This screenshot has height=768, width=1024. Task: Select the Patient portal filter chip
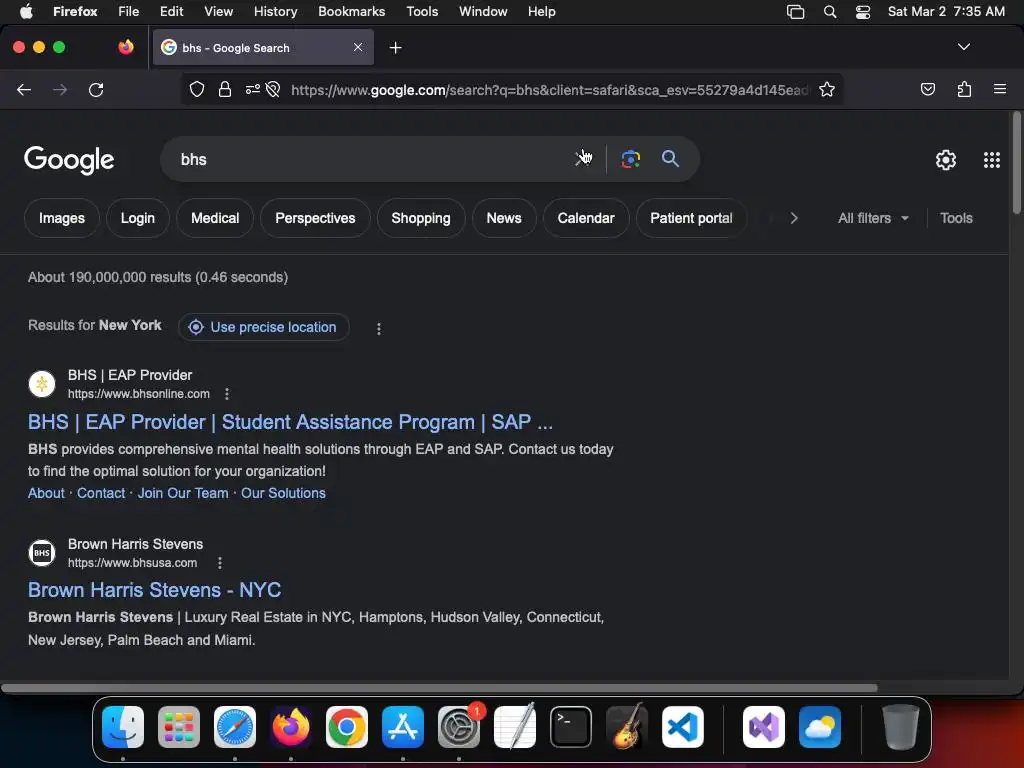coord(692,218)
